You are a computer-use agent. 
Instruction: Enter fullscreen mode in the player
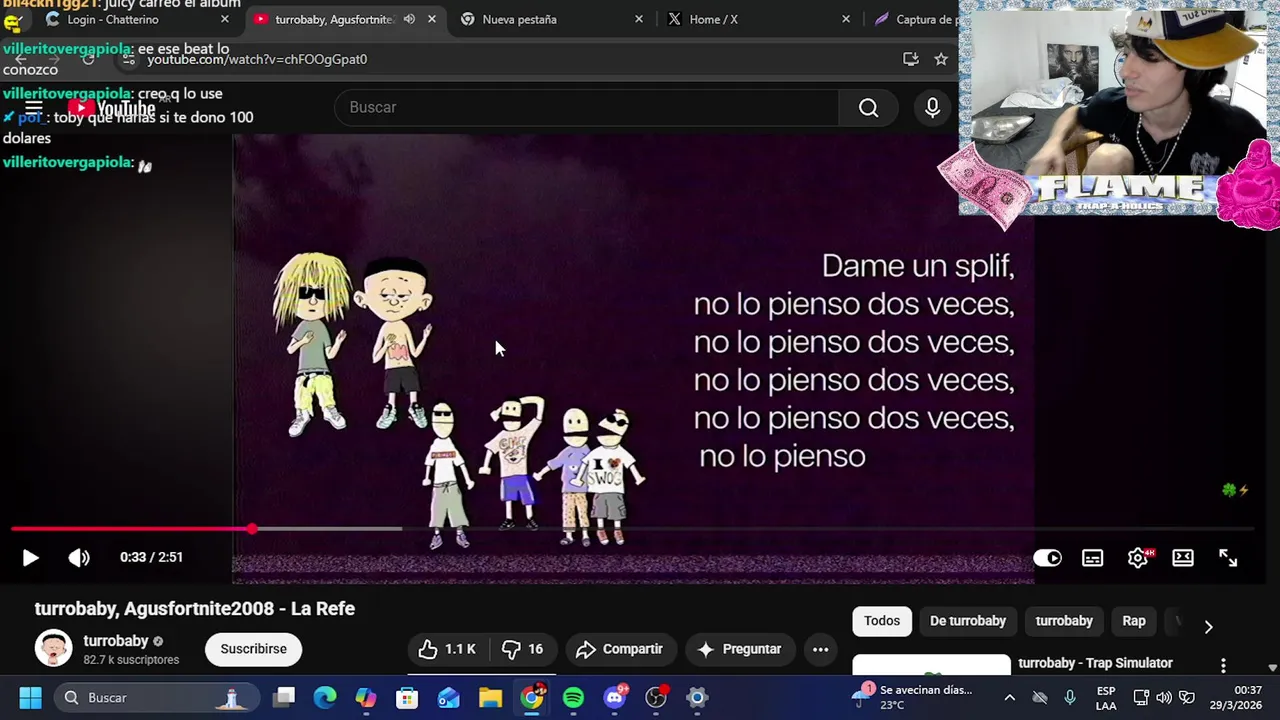click(x=1228, y=558)
